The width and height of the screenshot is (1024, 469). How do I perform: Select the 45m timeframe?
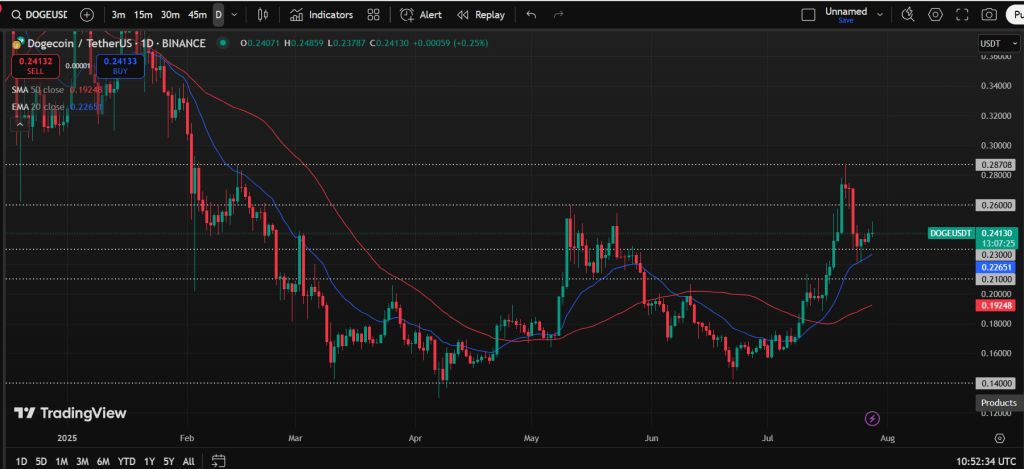coord(197,14)
